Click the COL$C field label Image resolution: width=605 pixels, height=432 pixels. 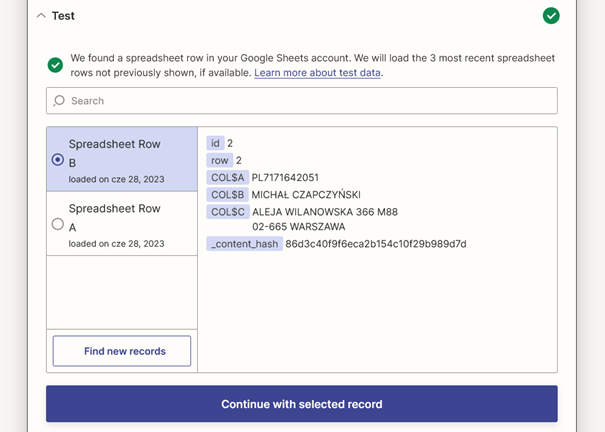(228, 212)
